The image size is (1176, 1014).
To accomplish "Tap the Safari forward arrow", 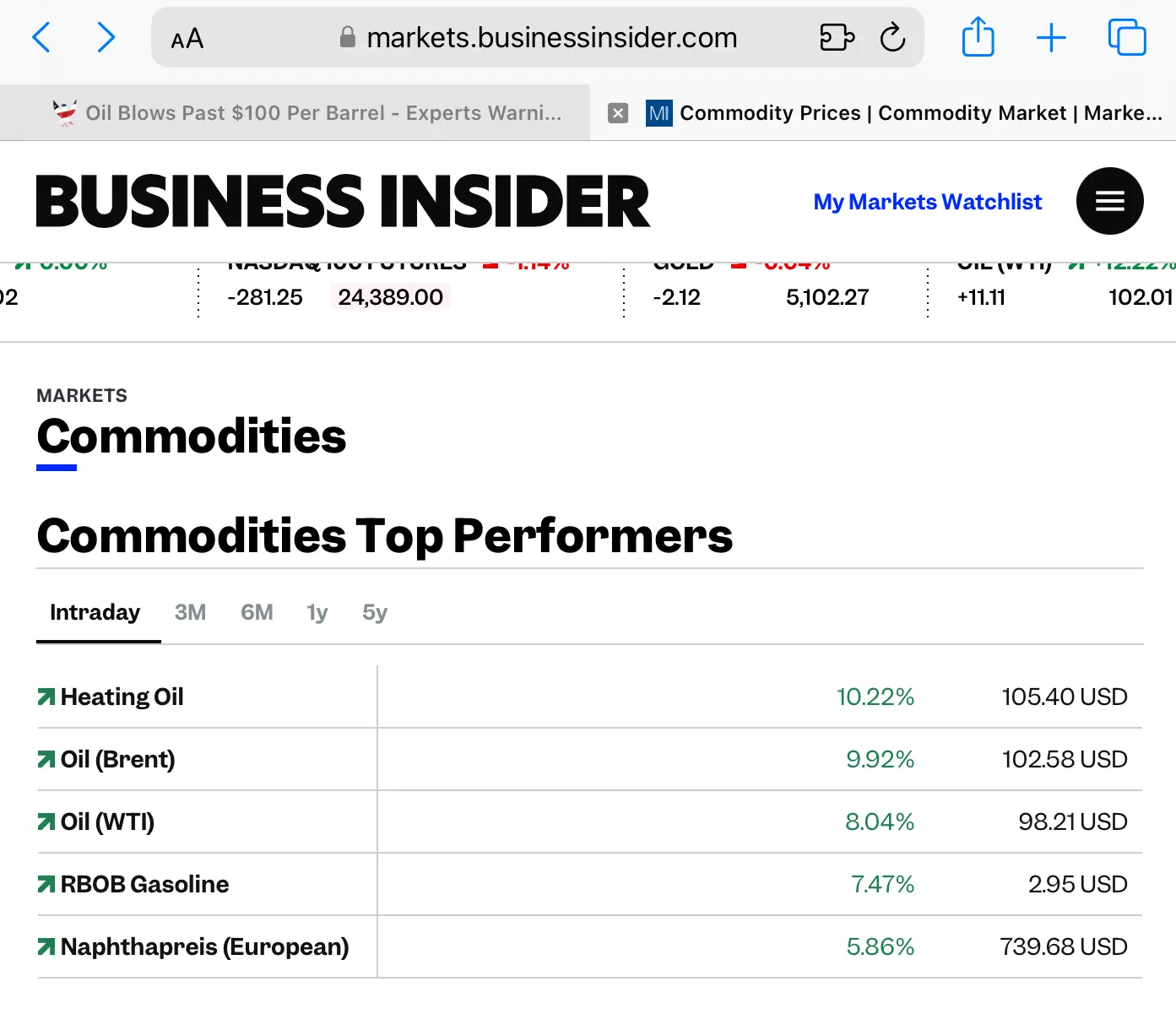I will (x=106, y=38).
